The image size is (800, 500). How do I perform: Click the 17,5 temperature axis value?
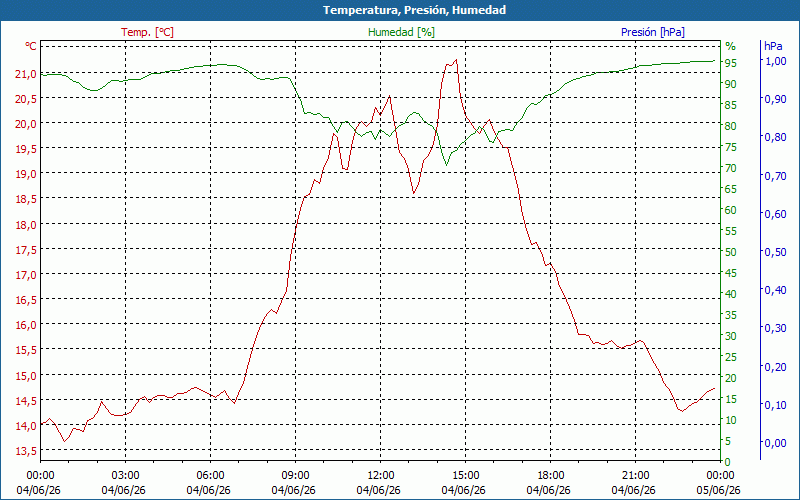(x=26, y=250)
